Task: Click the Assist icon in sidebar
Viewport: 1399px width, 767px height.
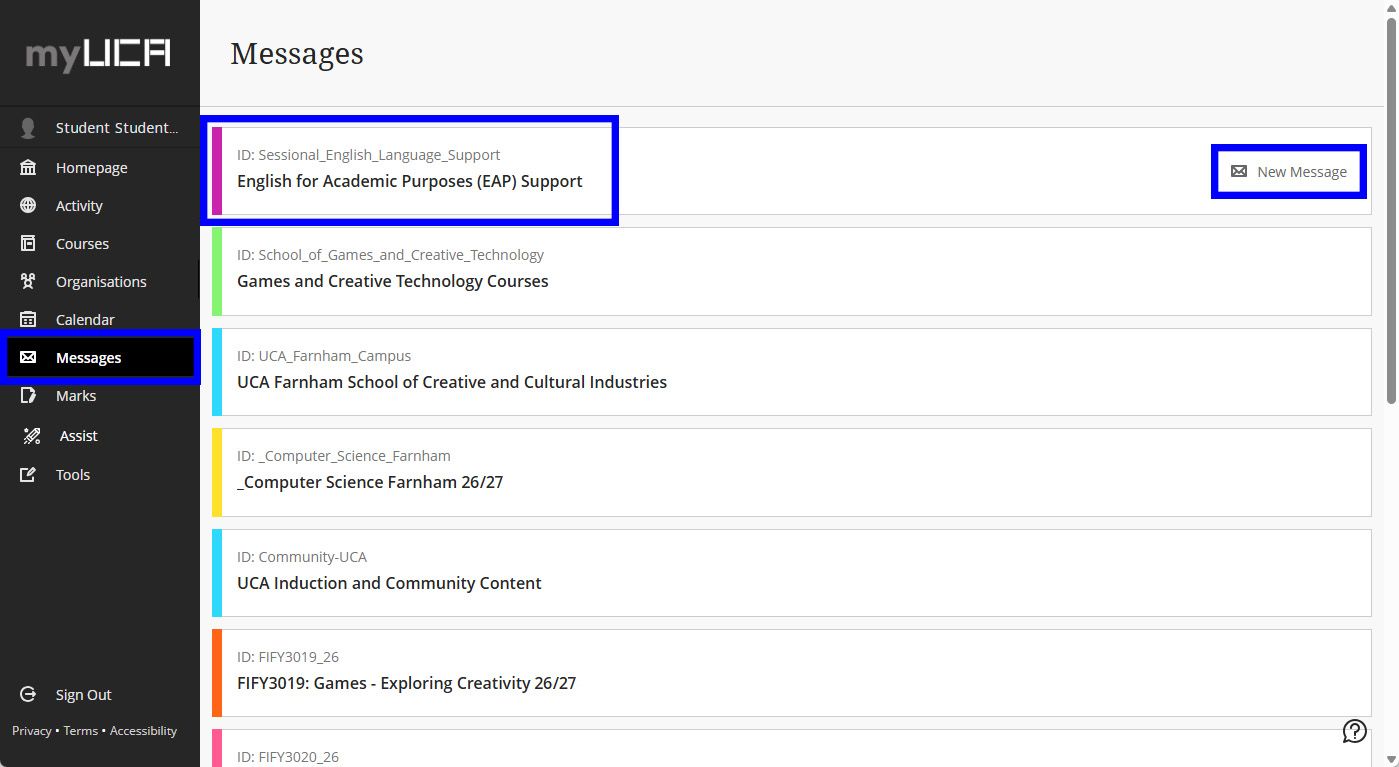Action: pos(32,435)
